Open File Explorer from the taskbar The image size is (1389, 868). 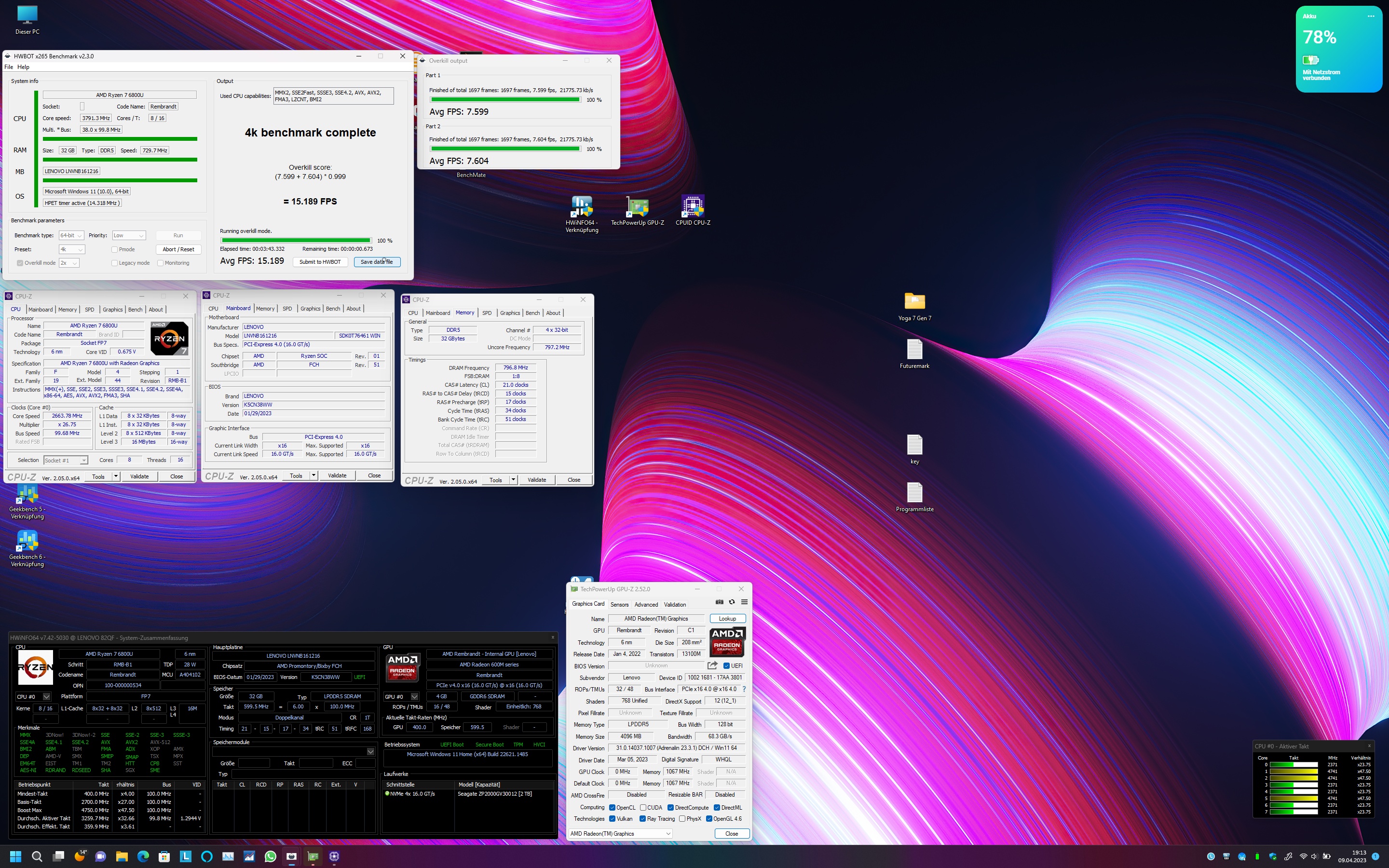click(122, 856)
